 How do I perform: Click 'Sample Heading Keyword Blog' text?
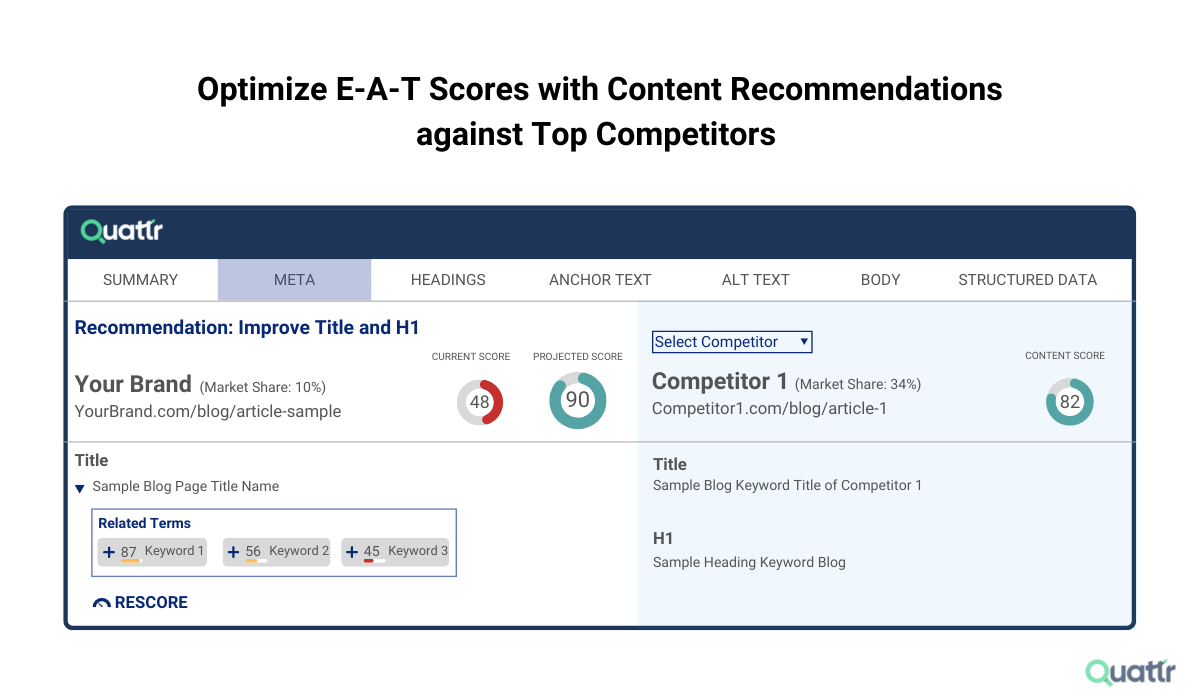click(x=749, y=562)
